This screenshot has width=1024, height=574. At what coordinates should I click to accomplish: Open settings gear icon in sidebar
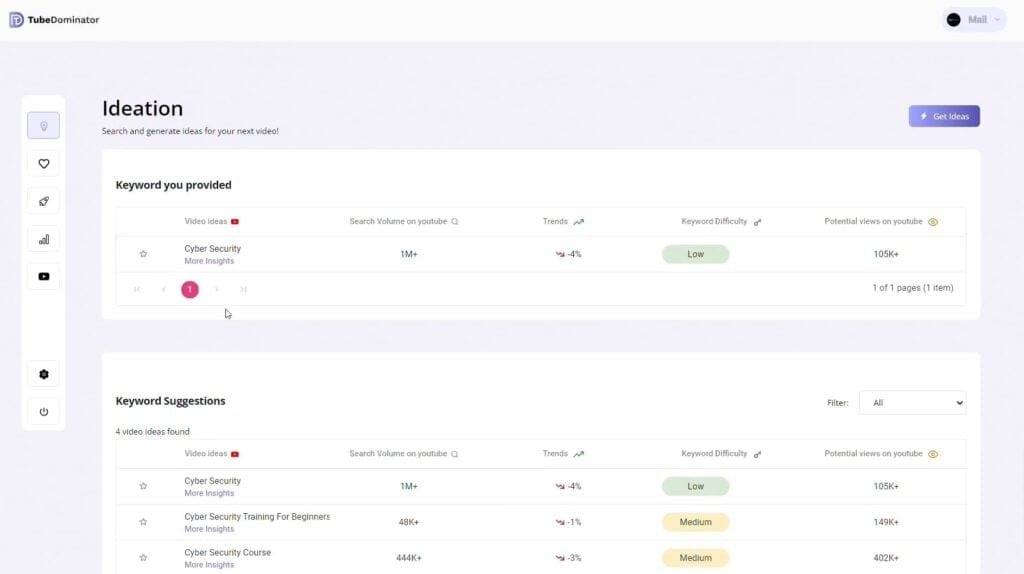coord(43,374)
